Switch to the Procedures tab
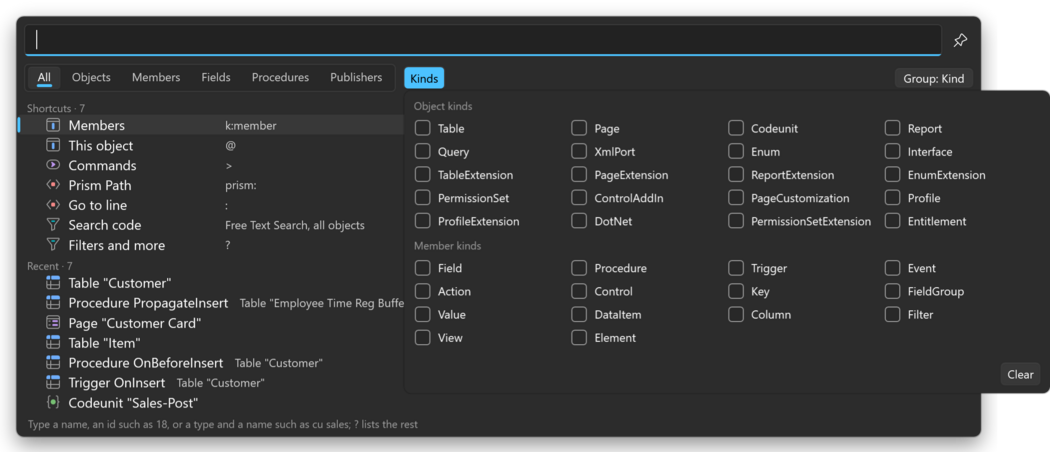 (x=281, y=78)
